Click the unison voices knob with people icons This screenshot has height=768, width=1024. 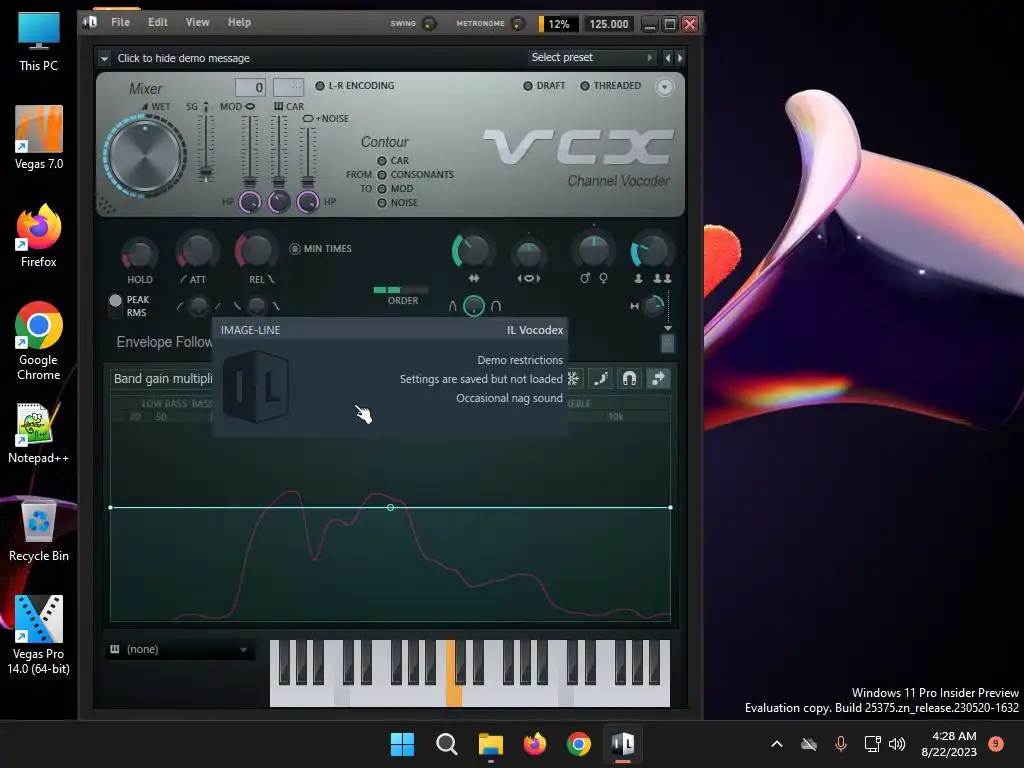[651, 251]
